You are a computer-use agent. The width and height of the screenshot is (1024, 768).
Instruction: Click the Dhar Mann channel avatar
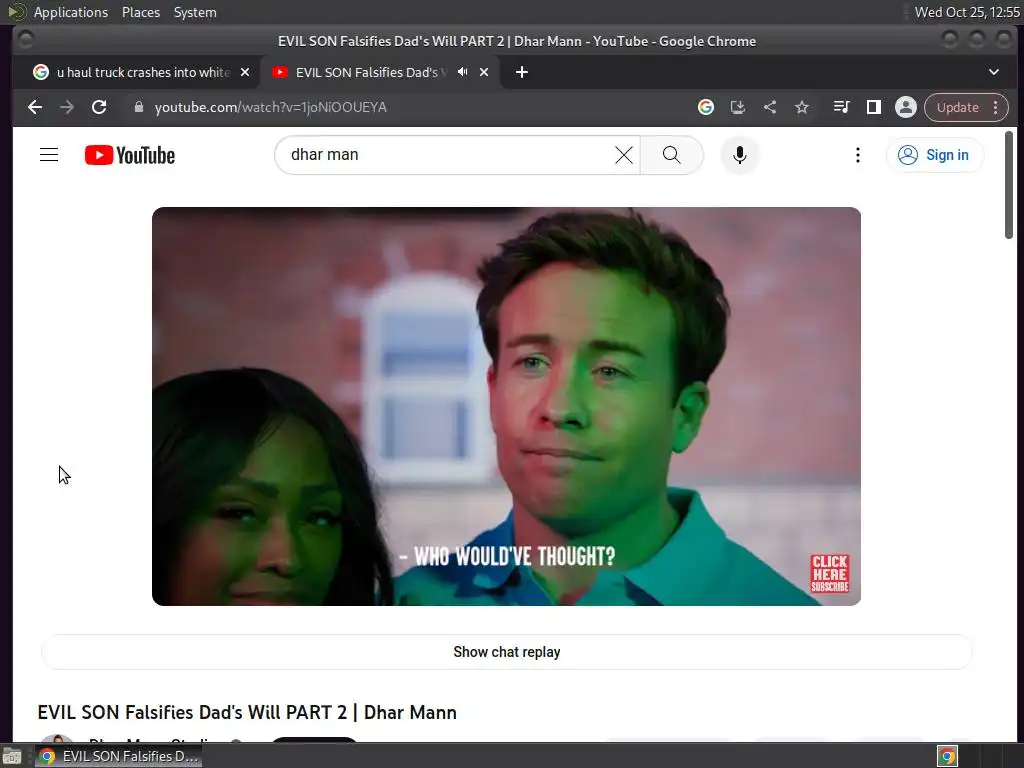pyautogui.click(x=57, y=739)
